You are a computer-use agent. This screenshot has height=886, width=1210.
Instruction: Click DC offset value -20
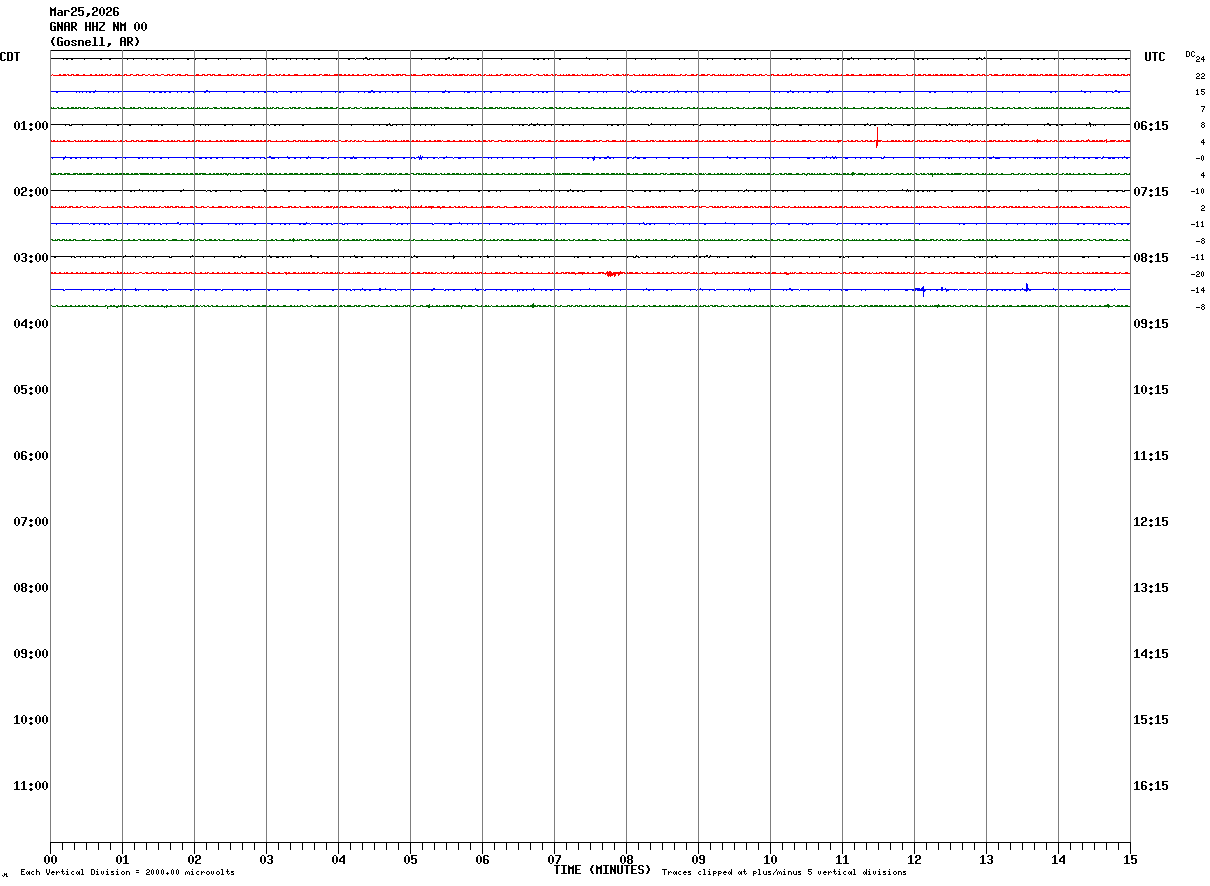coord(1197,274)
